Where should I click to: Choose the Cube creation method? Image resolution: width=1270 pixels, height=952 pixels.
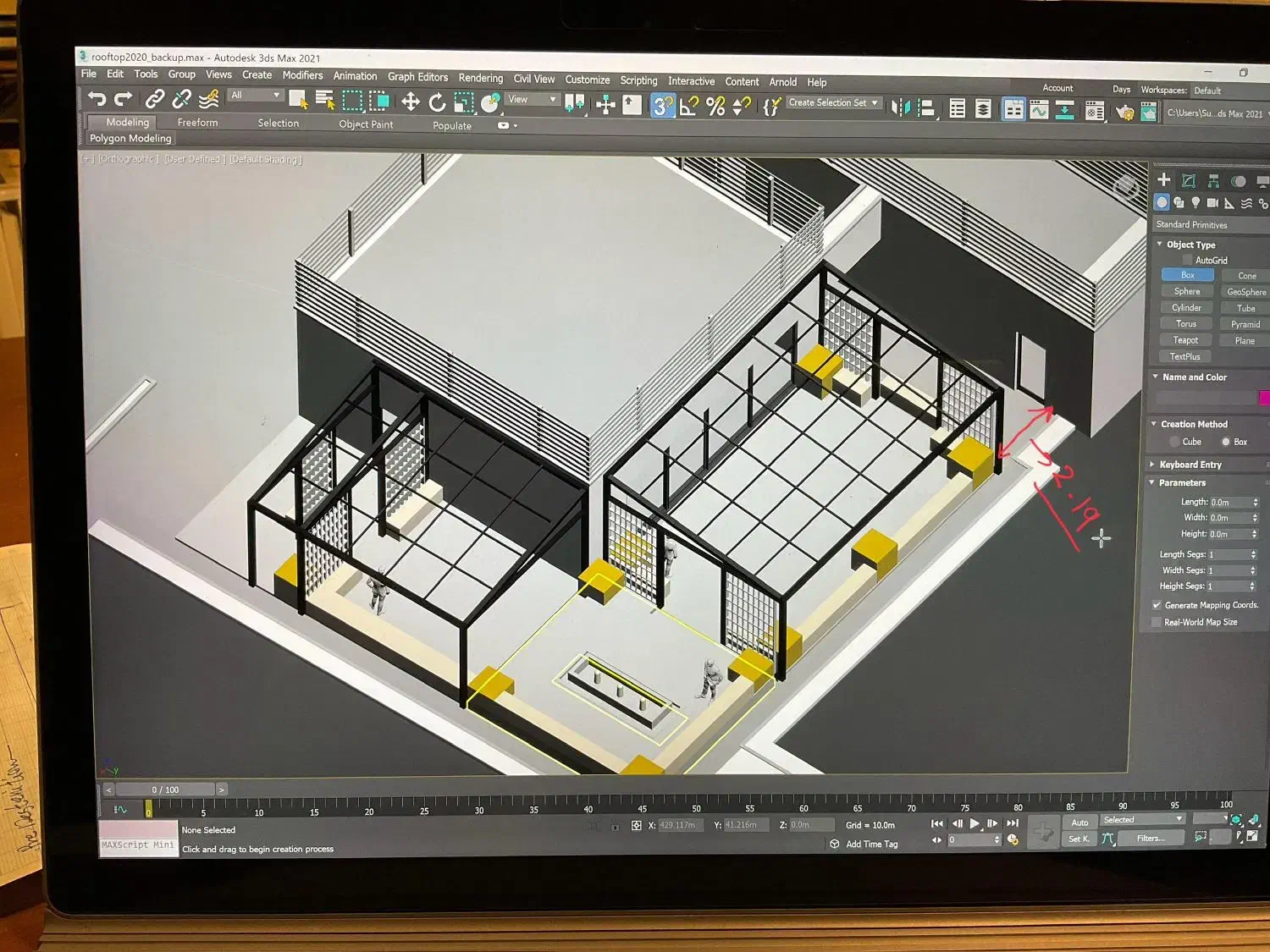(x=1174, y=442)
